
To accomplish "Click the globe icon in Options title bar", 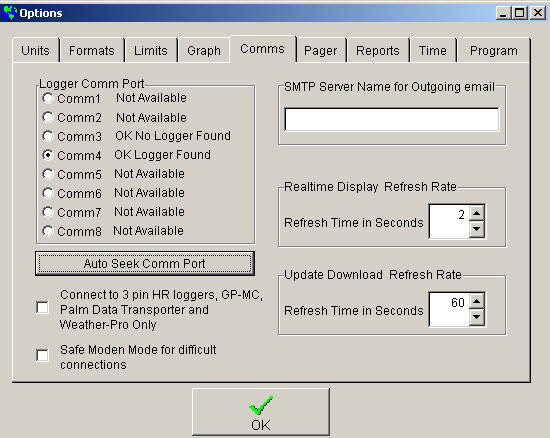I will 9,13.
